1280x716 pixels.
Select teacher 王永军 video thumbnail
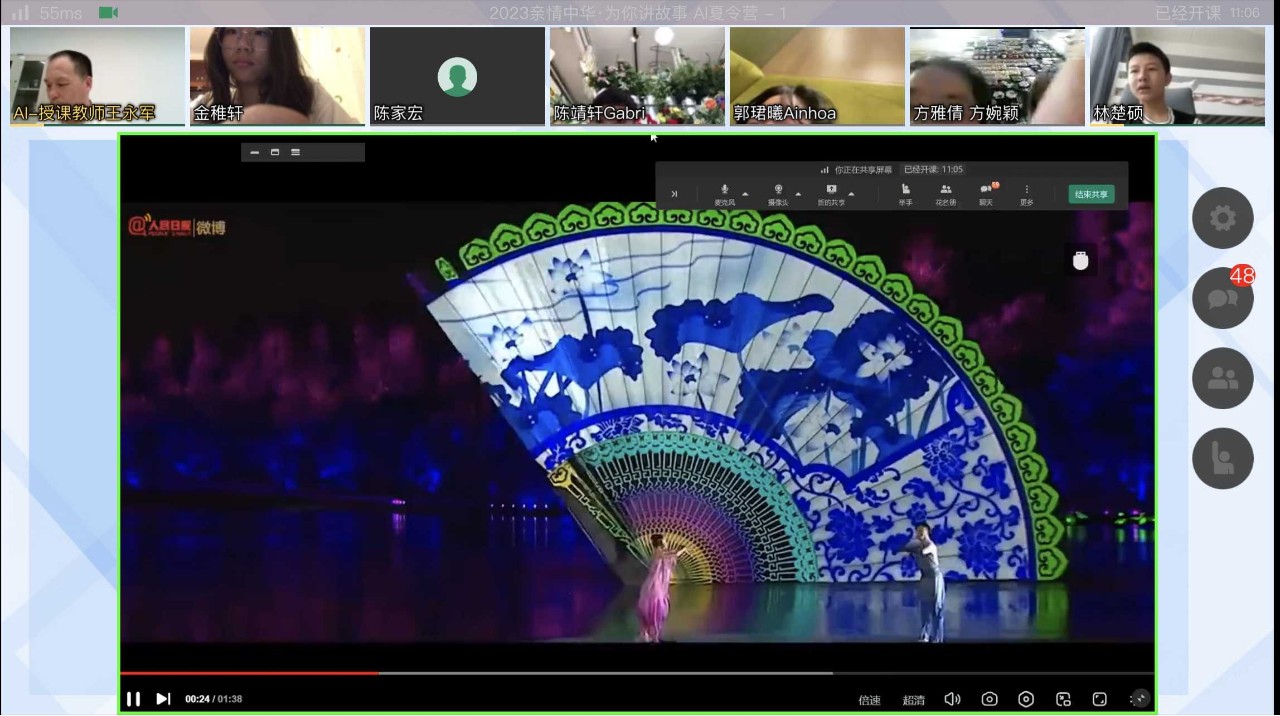[x=97, y=76]
